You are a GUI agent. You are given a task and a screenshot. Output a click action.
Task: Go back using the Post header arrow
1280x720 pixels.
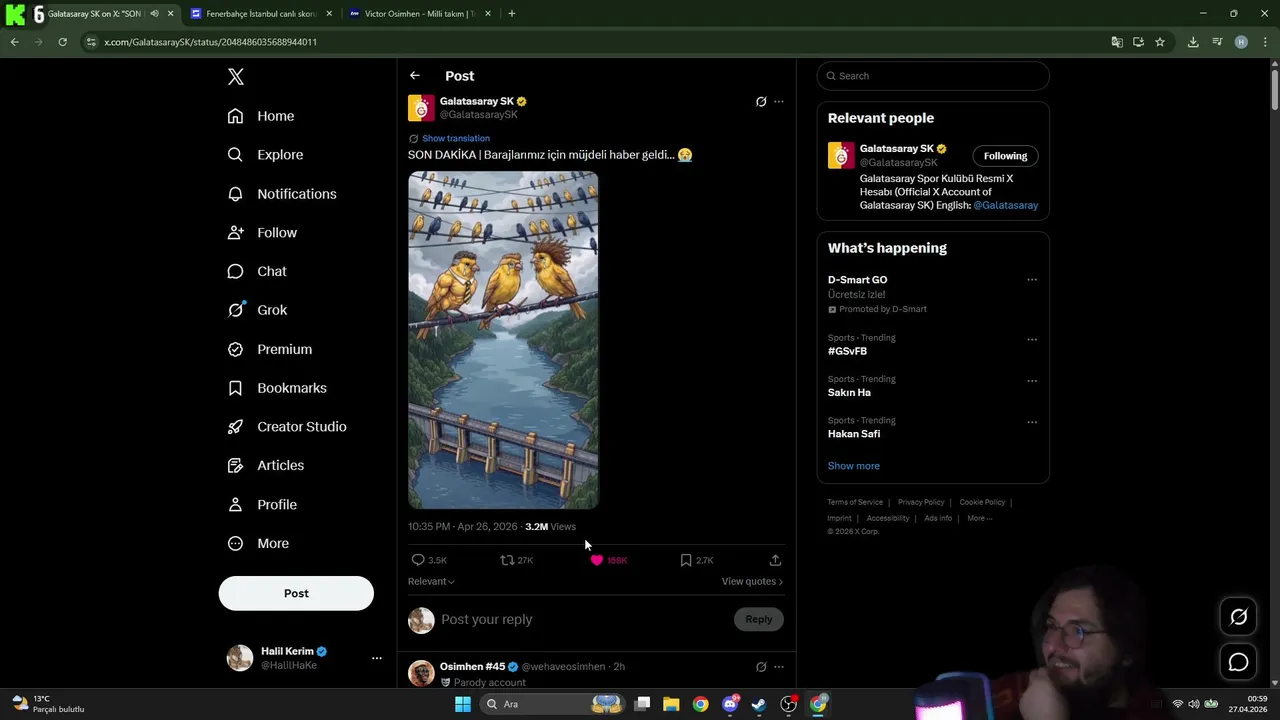[x=415, y=76]
